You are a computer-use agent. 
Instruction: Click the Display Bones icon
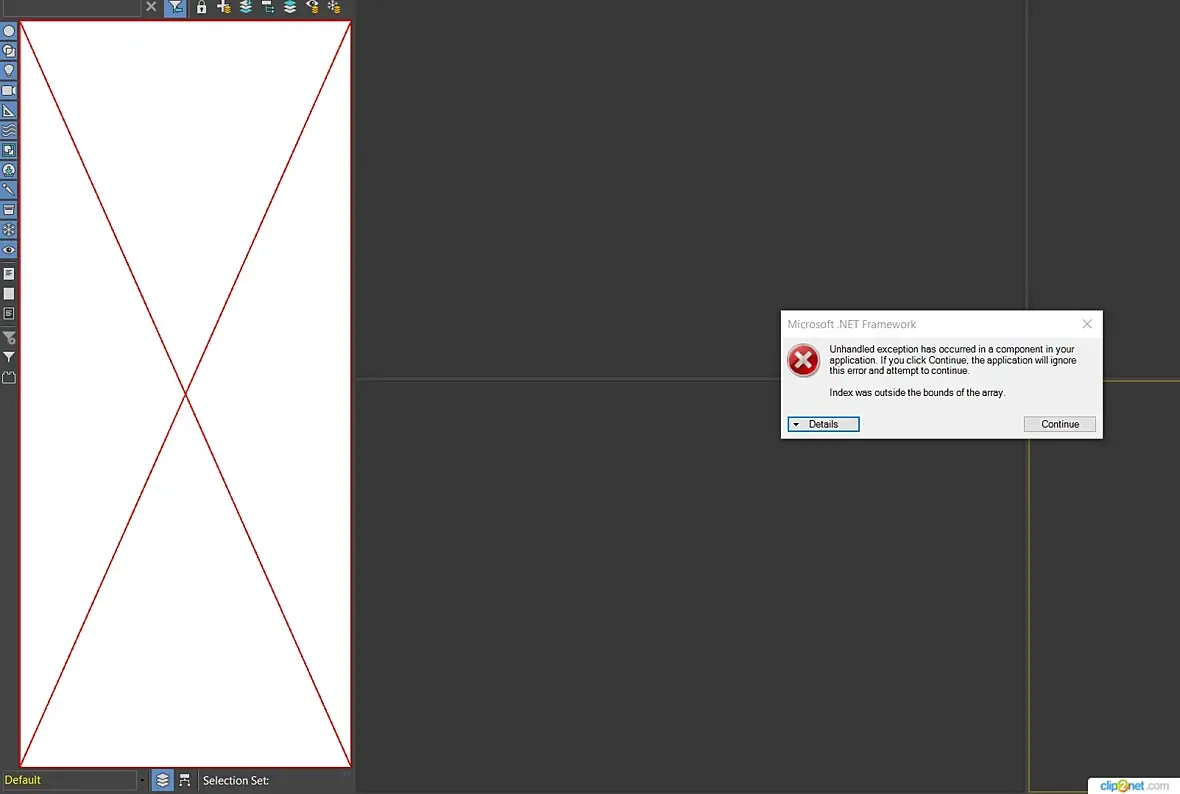tap(9, 190)
